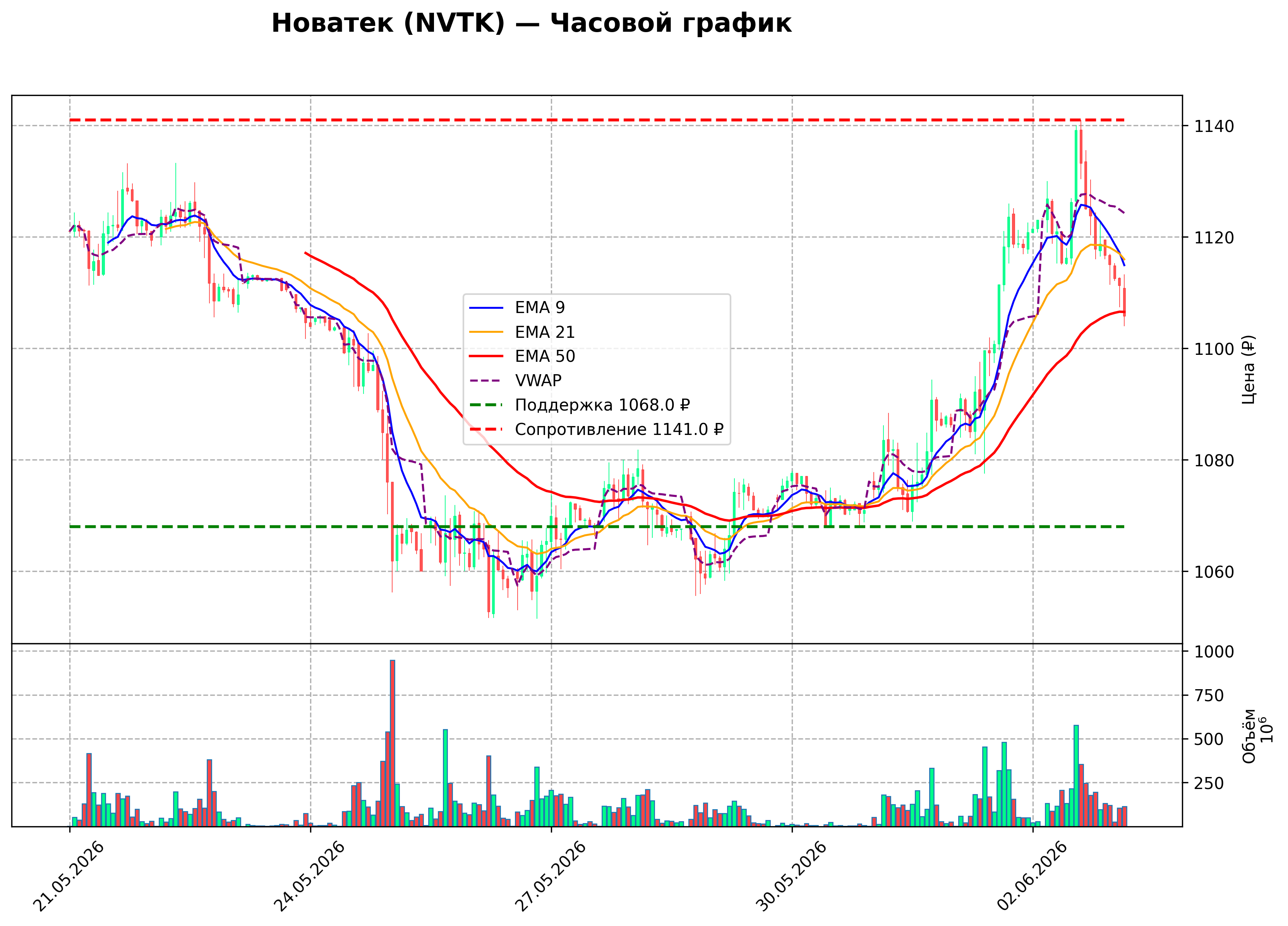
Task: Click the price axis value "1060"
Action: pos(1214,572)
